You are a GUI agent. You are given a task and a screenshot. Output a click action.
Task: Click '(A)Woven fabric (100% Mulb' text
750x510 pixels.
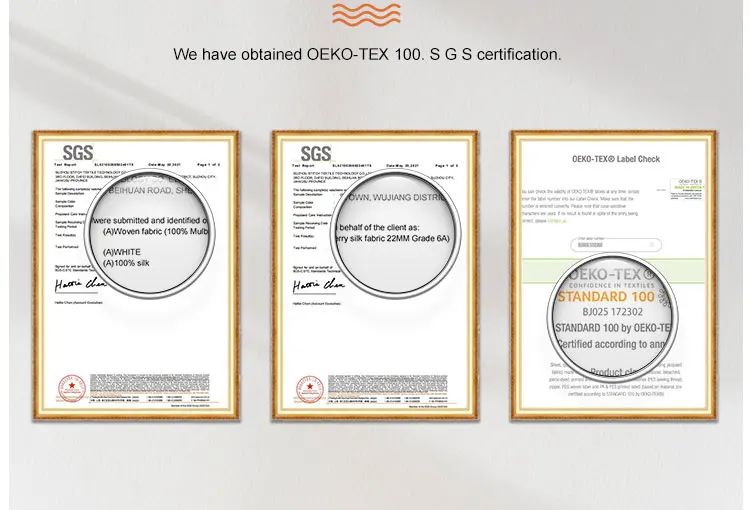tap(156, 231)
